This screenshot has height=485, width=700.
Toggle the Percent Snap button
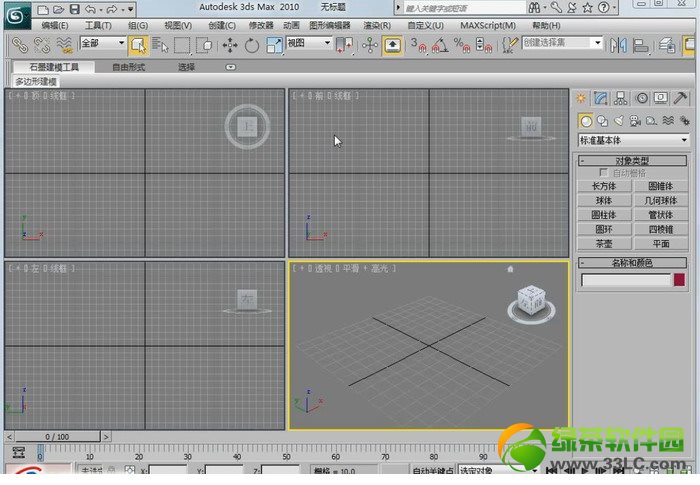462,45
